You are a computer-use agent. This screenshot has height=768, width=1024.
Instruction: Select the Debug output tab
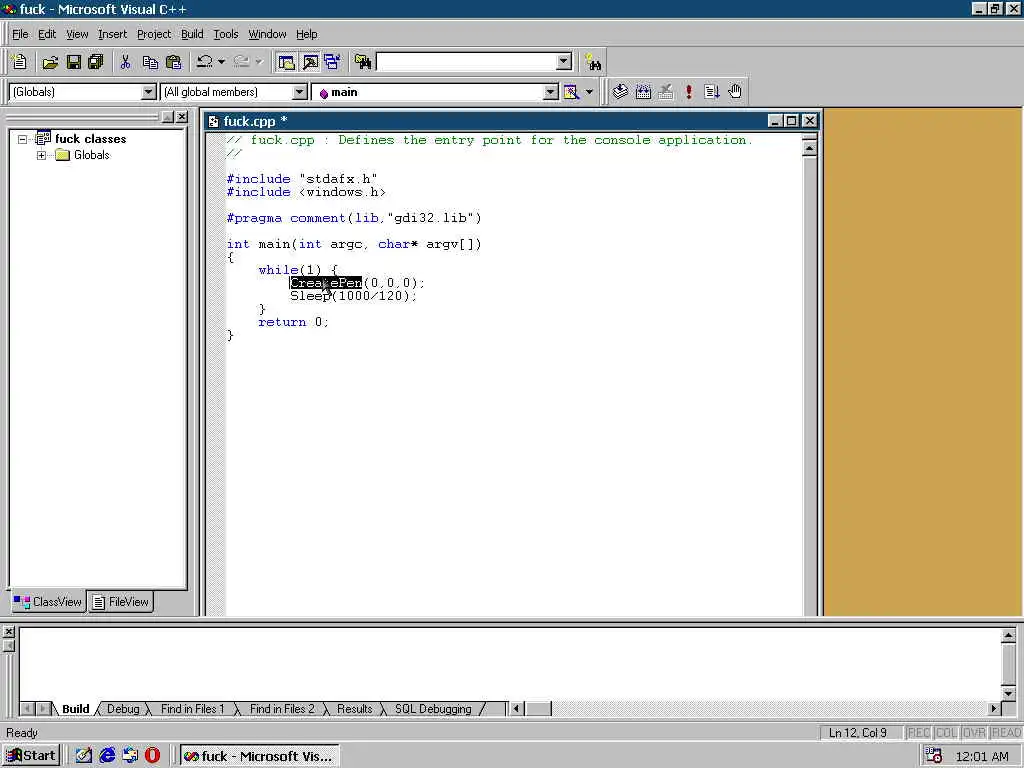pyautogui.click(x=123, y=709)
